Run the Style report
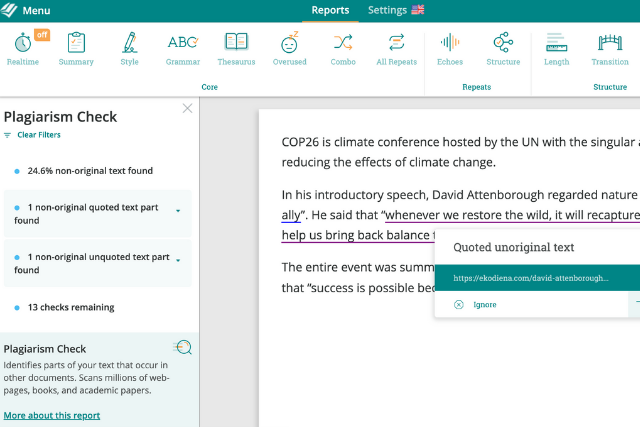640x427 pixels. [129, 48]
